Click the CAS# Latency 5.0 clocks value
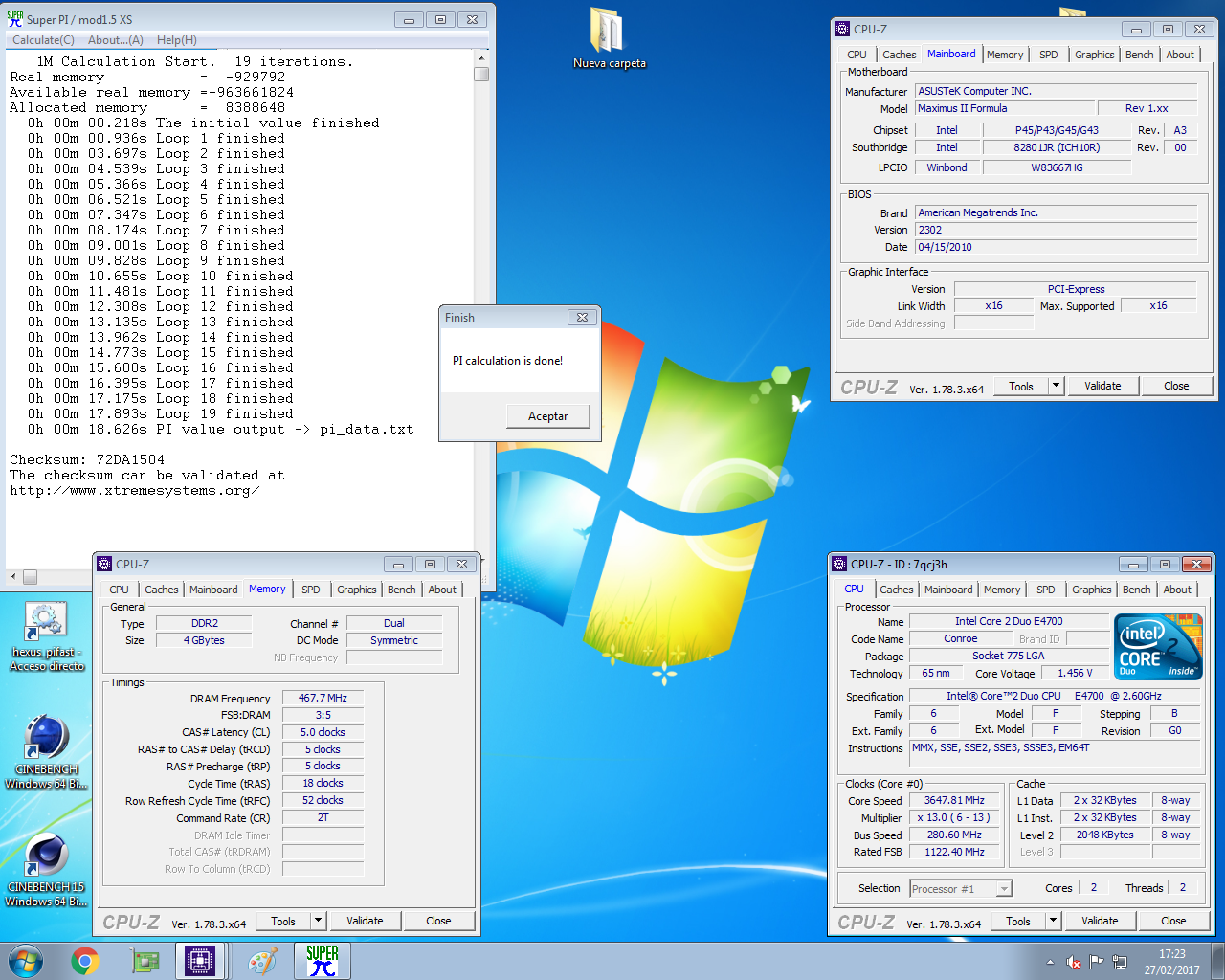1225x980 pixels. pos(323,732)
